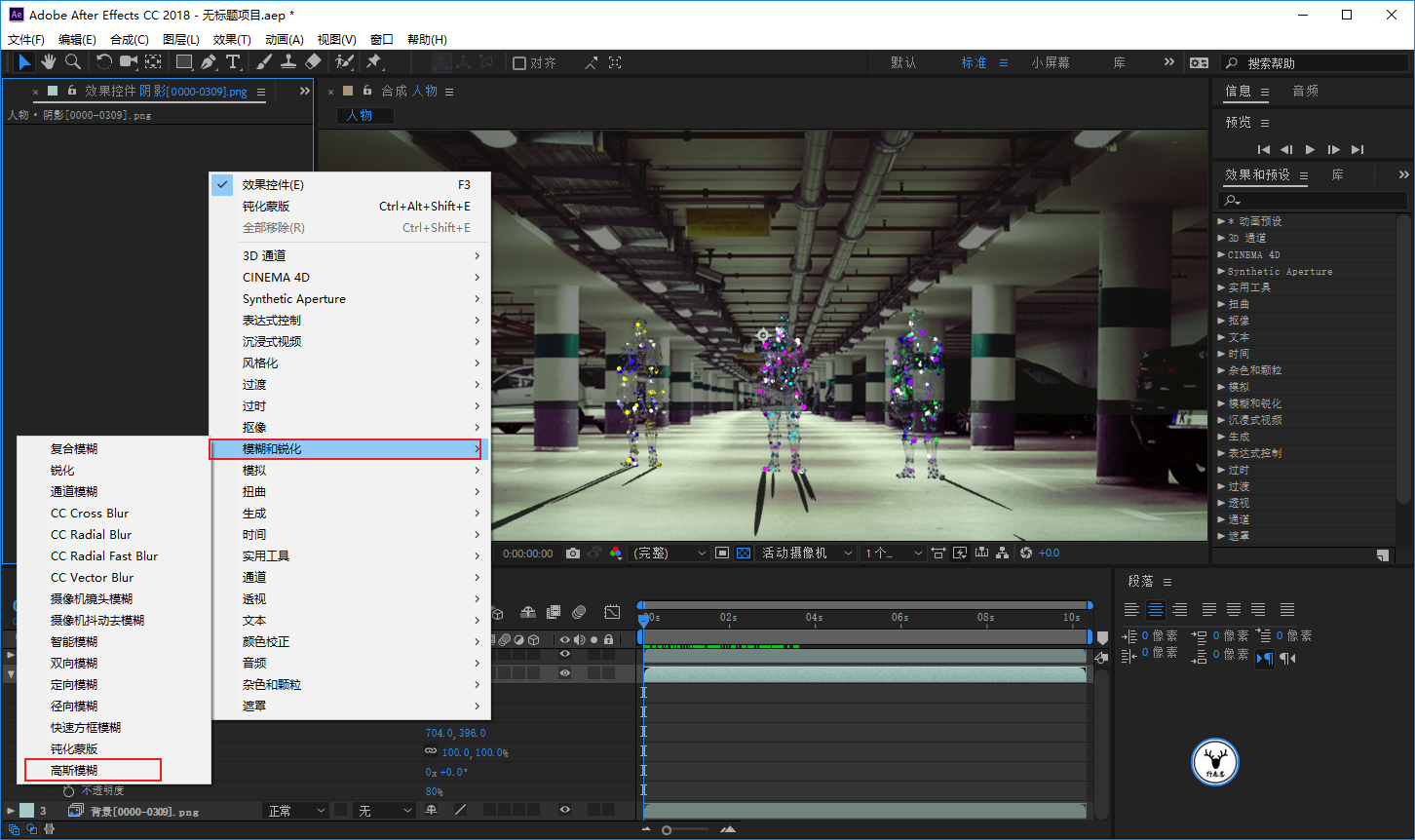1415x840 pixels.
Task: Expand layer 3 背景 disclosure triangle
Action: point(11,811)
